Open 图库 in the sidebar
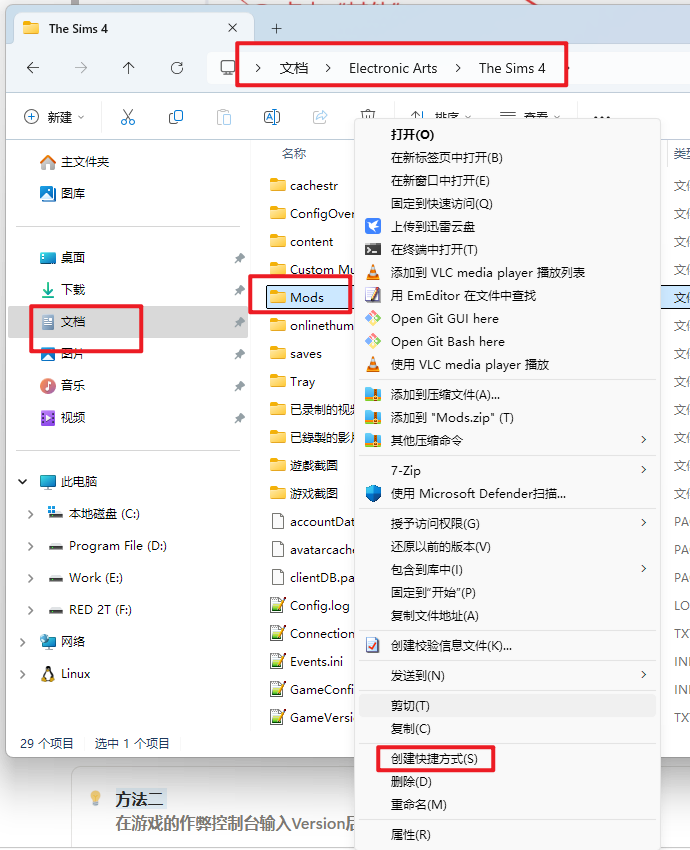The height and width of the screenshot is (850, 690). pyautogui.click(x=62, y=193)
